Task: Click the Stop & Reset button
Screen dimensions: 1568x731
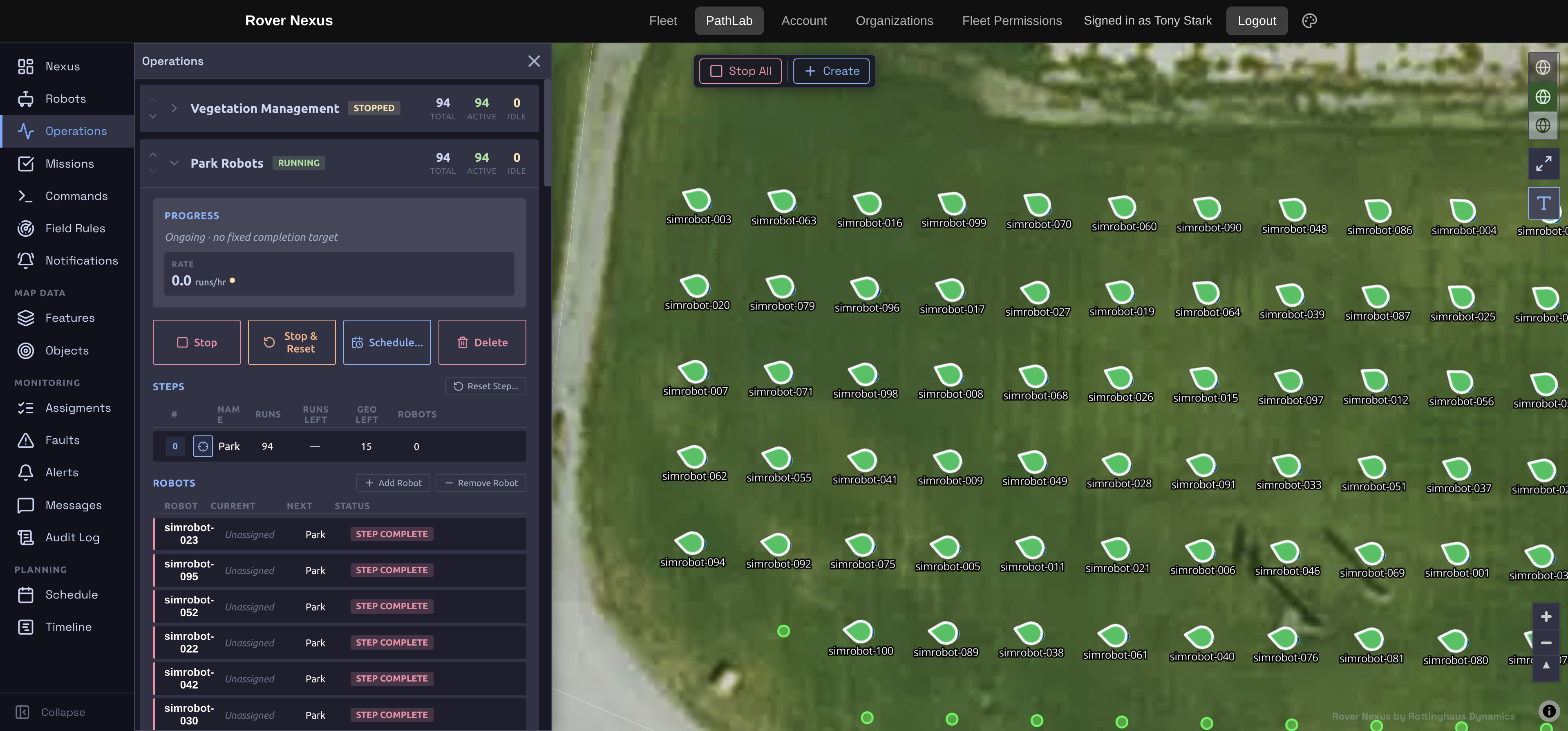Action: pyautogui.click(x=291, y=342)
